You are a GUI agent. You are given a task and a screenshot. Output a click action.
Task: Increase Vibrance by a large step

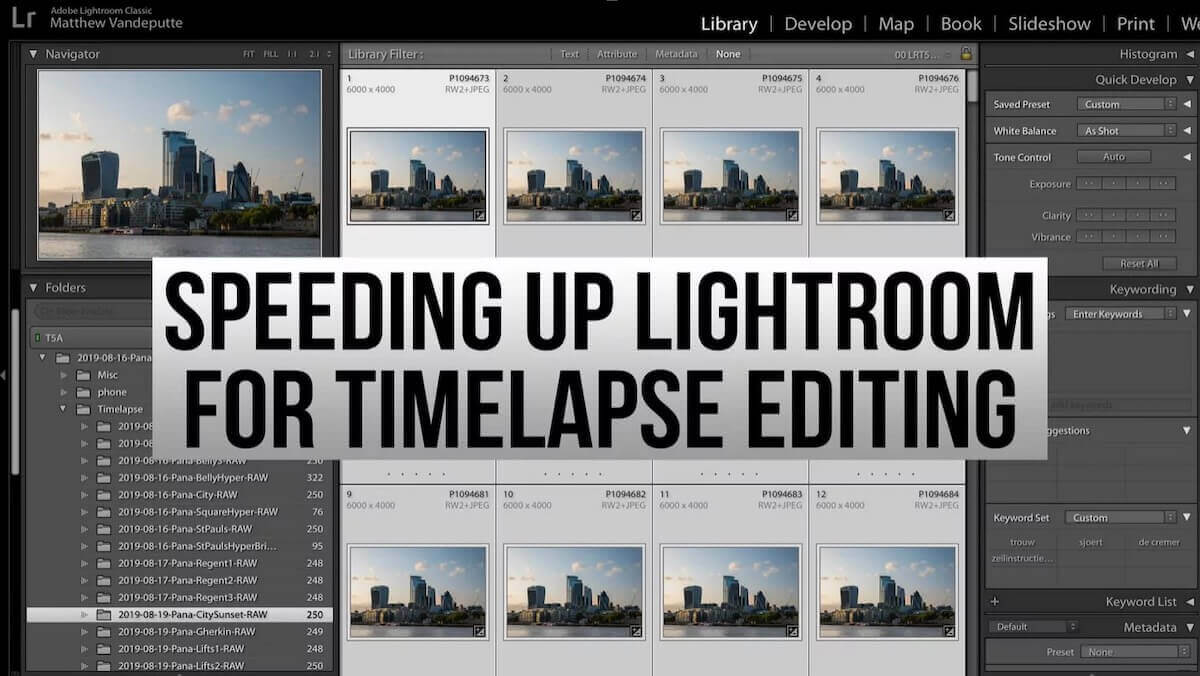click(1162, 237)
